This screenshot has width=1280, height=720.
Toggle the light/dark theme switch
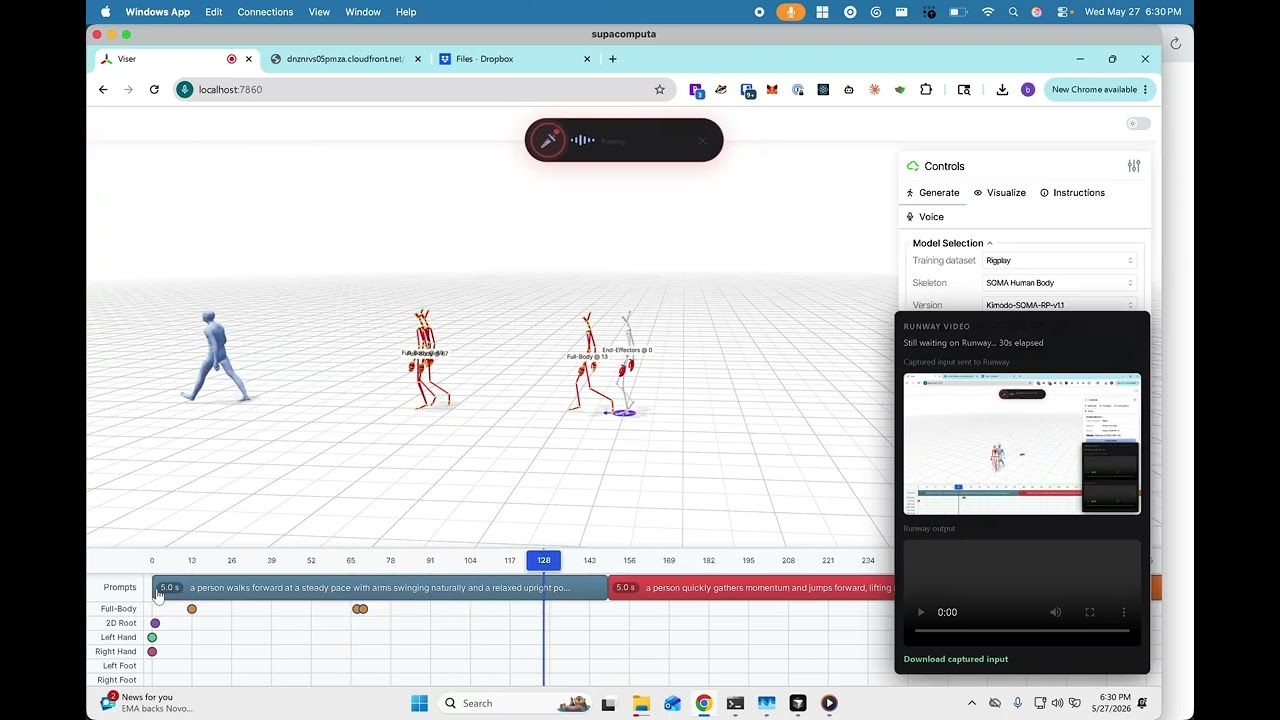click(x=1138, y=124)
